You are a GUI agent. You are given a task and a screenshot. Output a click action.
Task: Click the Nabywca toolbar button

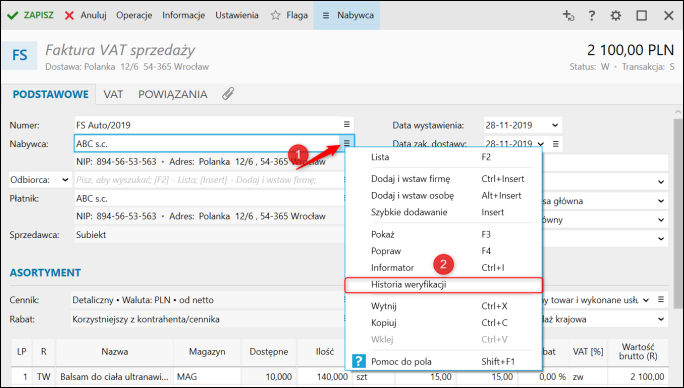pos(347,15)
